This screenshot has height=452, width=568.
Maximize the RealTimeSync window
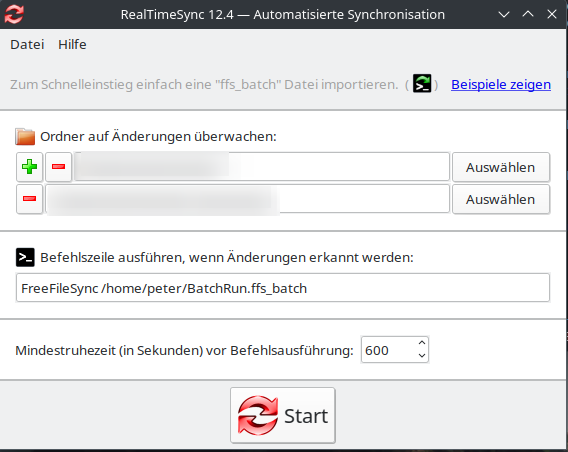tap(528, 14)
